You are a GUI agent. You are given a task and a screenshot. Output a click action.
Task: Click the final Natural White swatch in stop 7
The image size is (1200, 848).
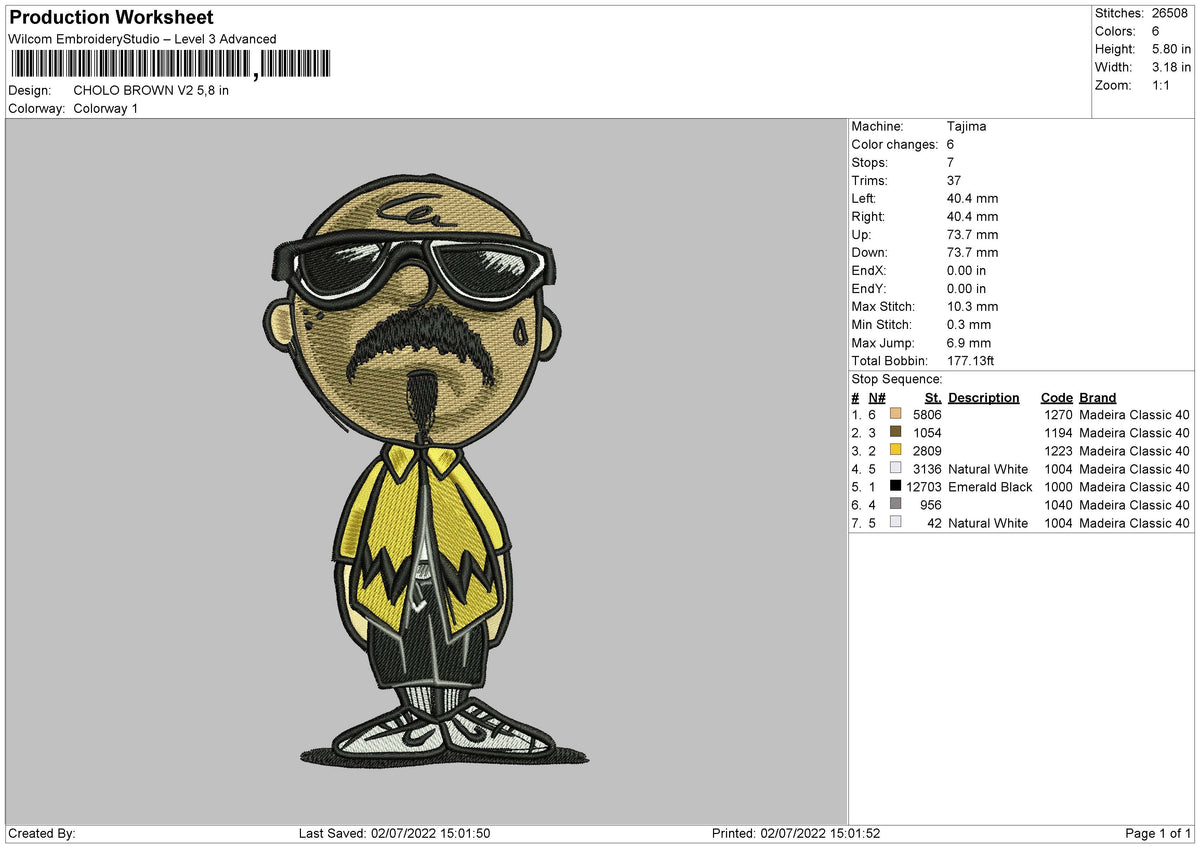point(896,521)
